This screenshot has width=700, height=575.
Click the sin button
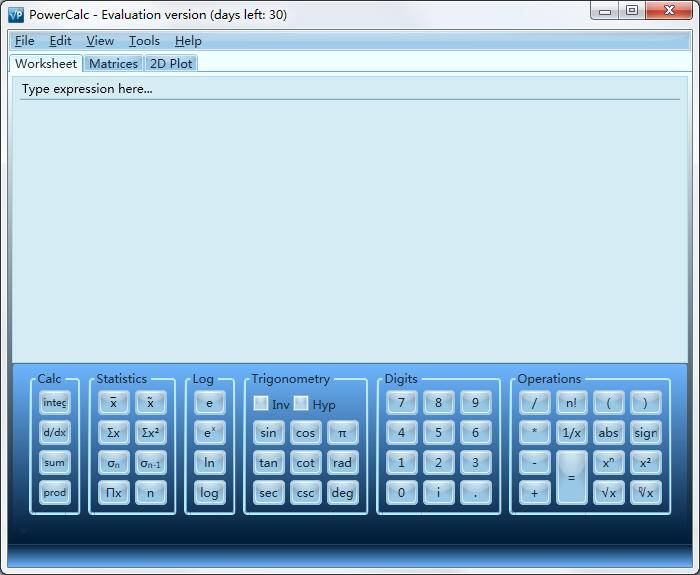268,433
